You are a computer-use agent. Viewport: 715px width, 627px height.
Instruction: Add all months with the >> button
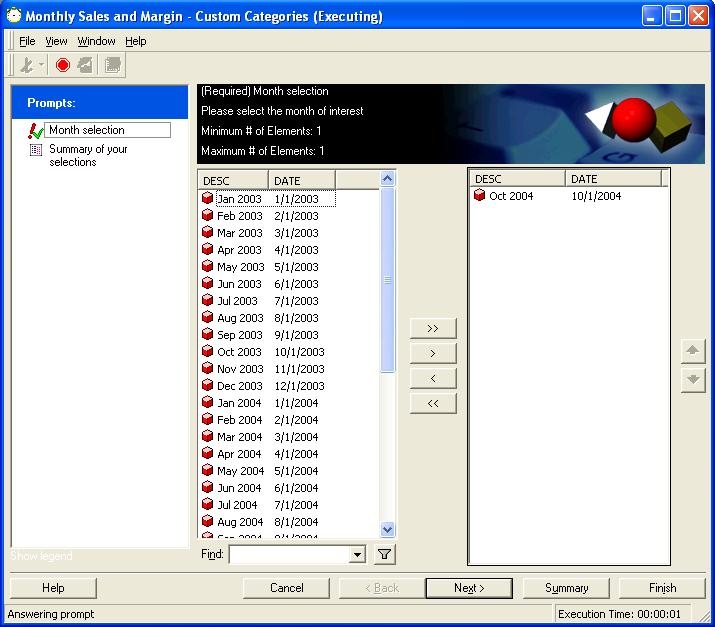pyautogui.click(x=433, y=328)
